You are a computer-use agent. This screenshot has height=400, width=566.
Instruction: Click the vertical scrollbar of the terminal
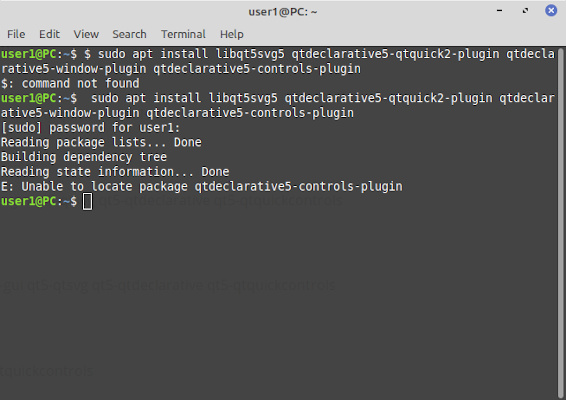561,222
